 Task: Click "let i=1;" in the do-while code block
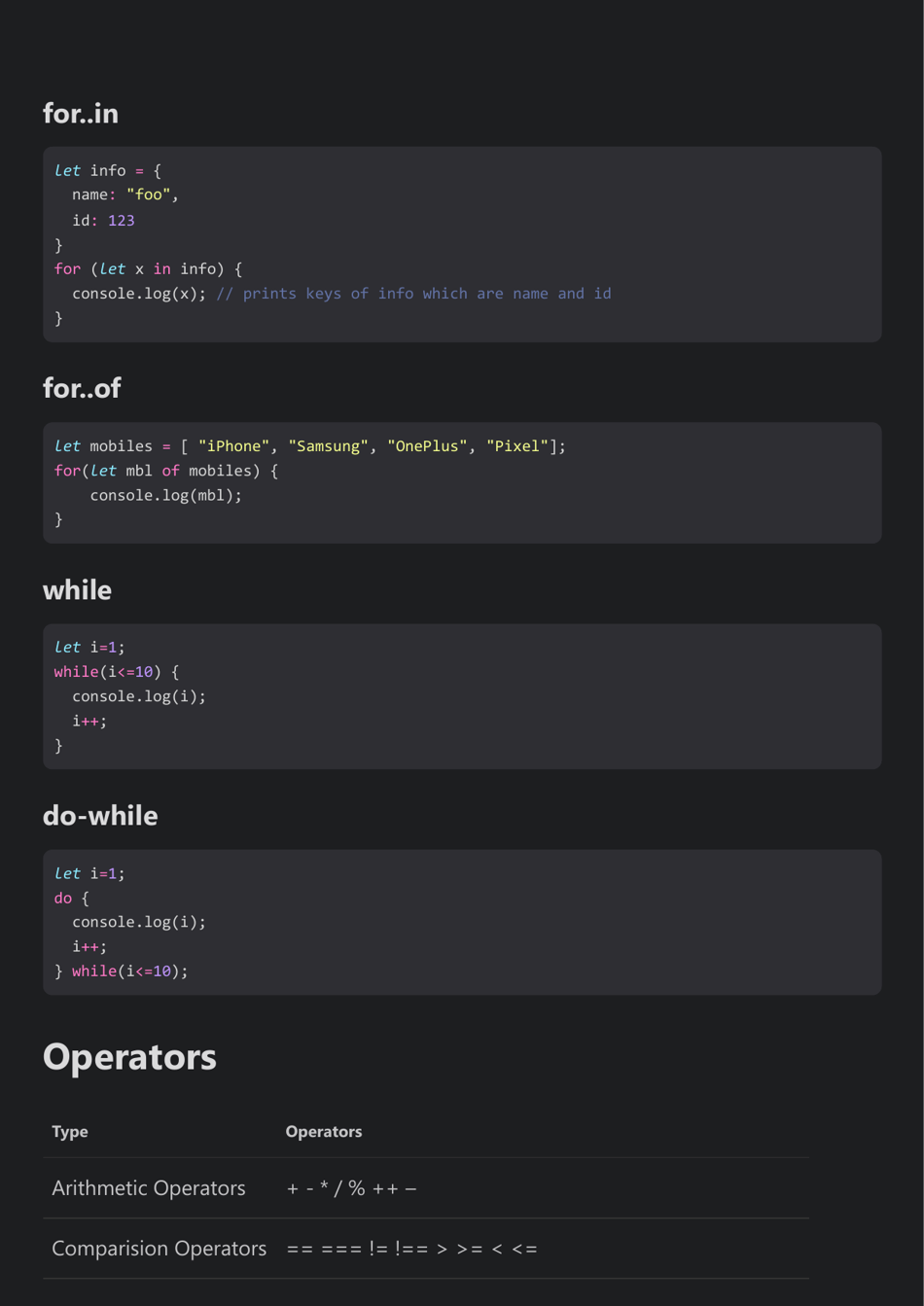pos(89,874)
